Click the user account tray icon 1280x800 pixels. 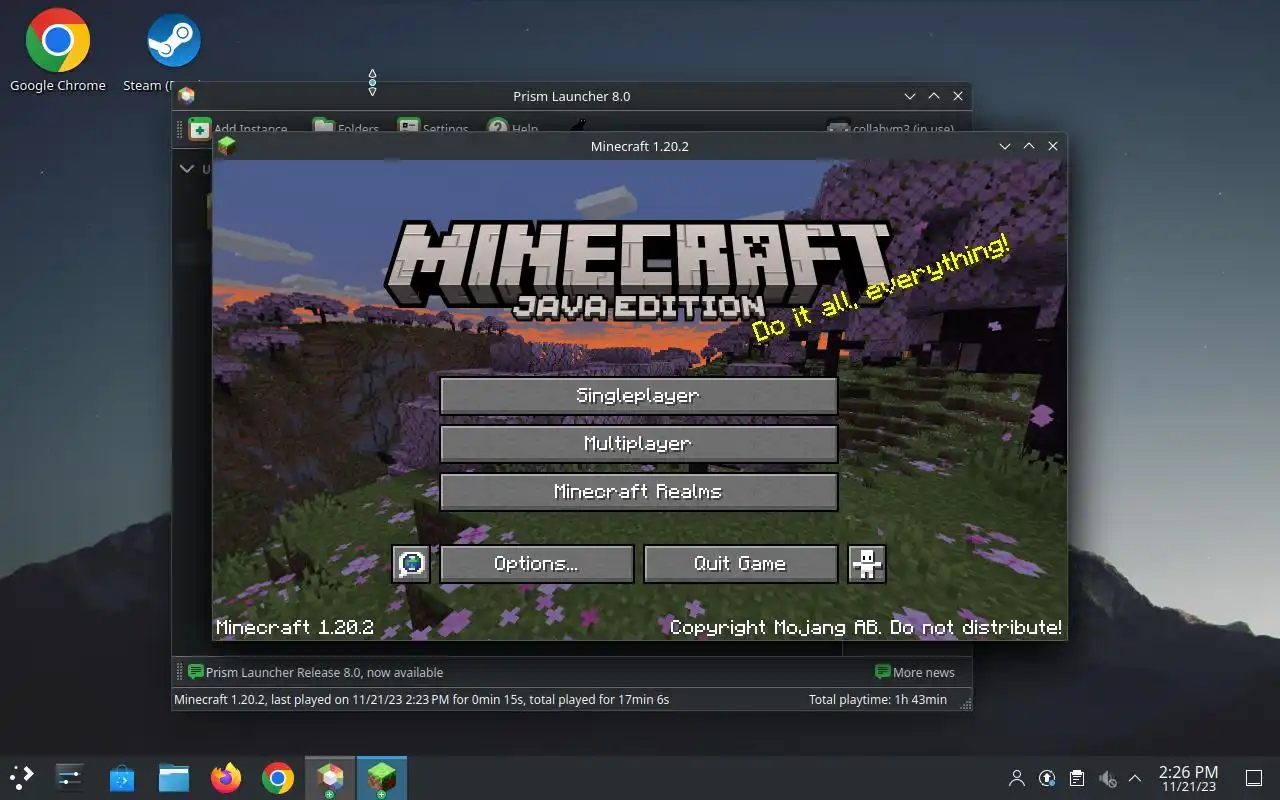1017,778
